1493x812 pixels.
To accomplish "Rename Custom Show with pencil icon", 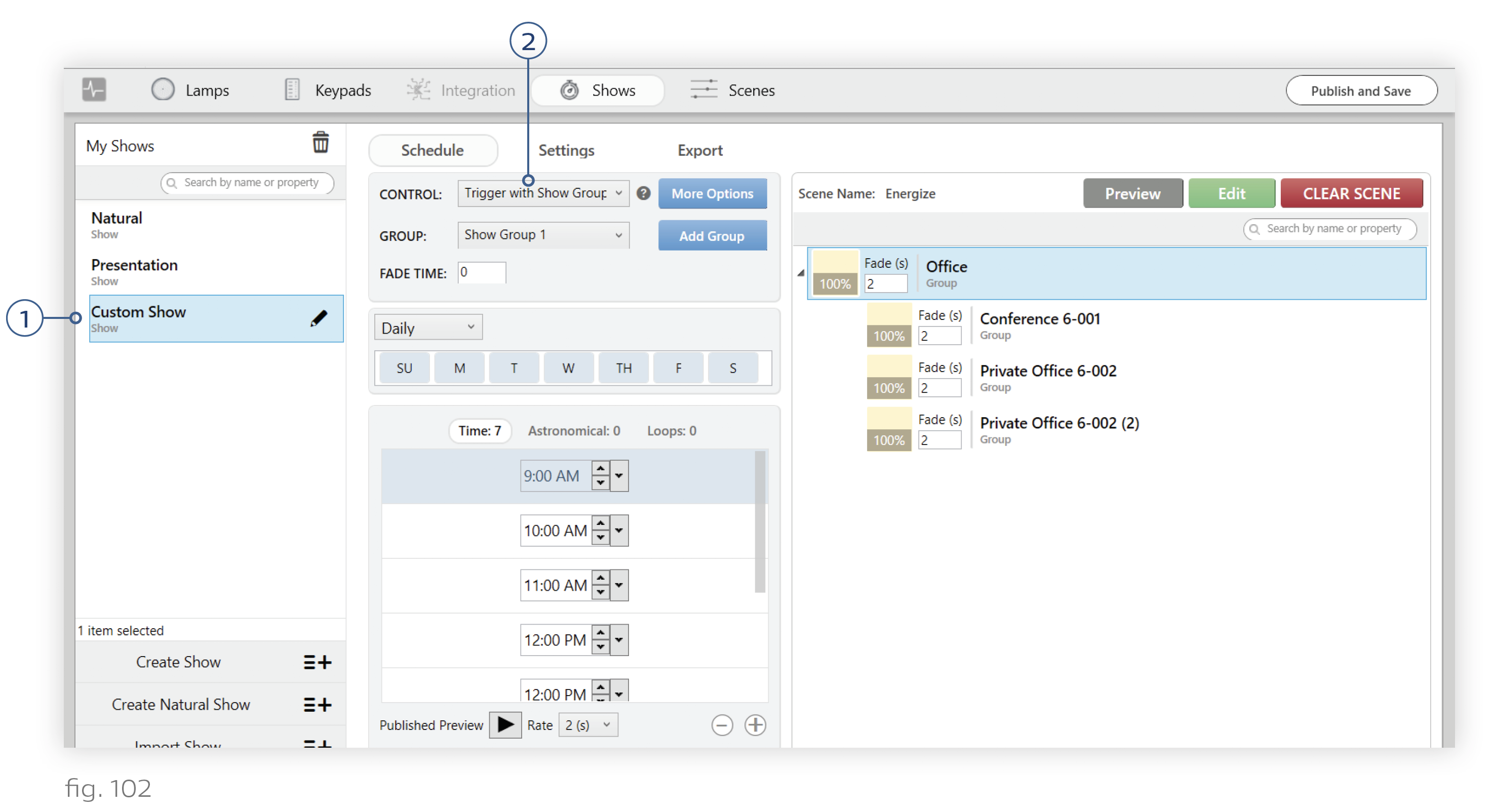I will pyautogui.click(x=318, y=318).
